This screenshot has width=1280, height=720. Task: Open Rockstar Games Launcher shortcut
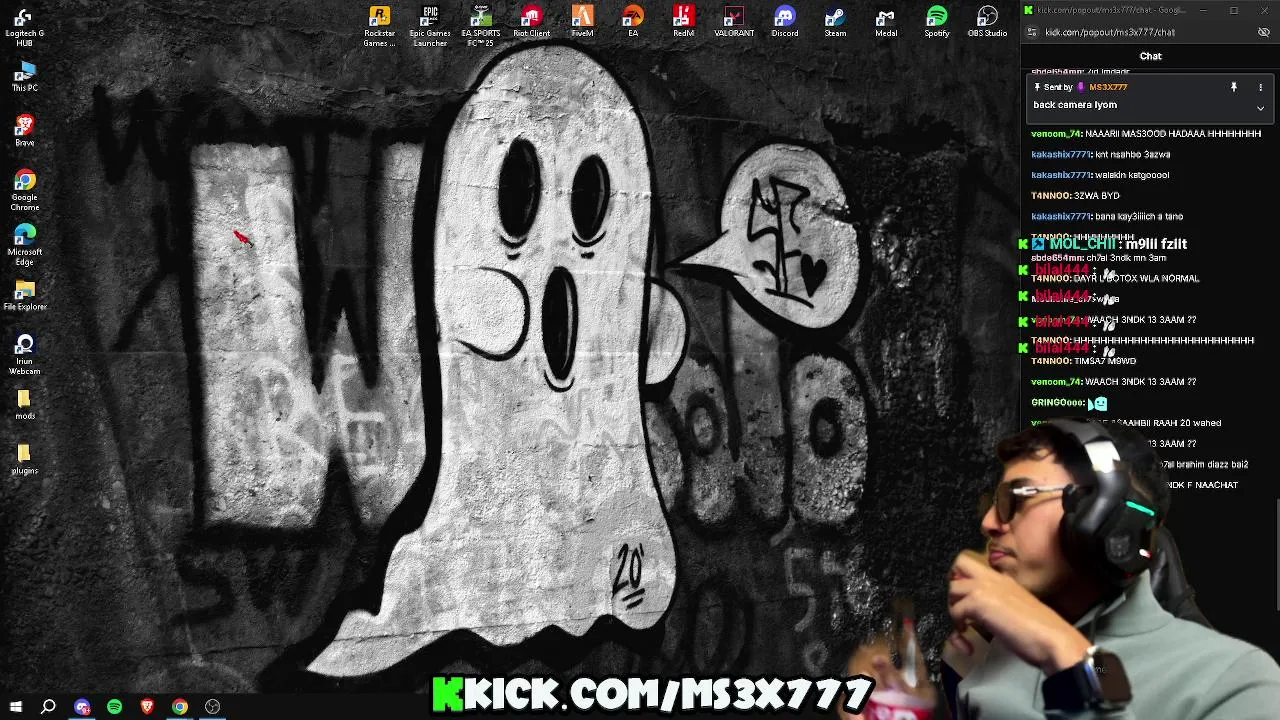point(379,26)
